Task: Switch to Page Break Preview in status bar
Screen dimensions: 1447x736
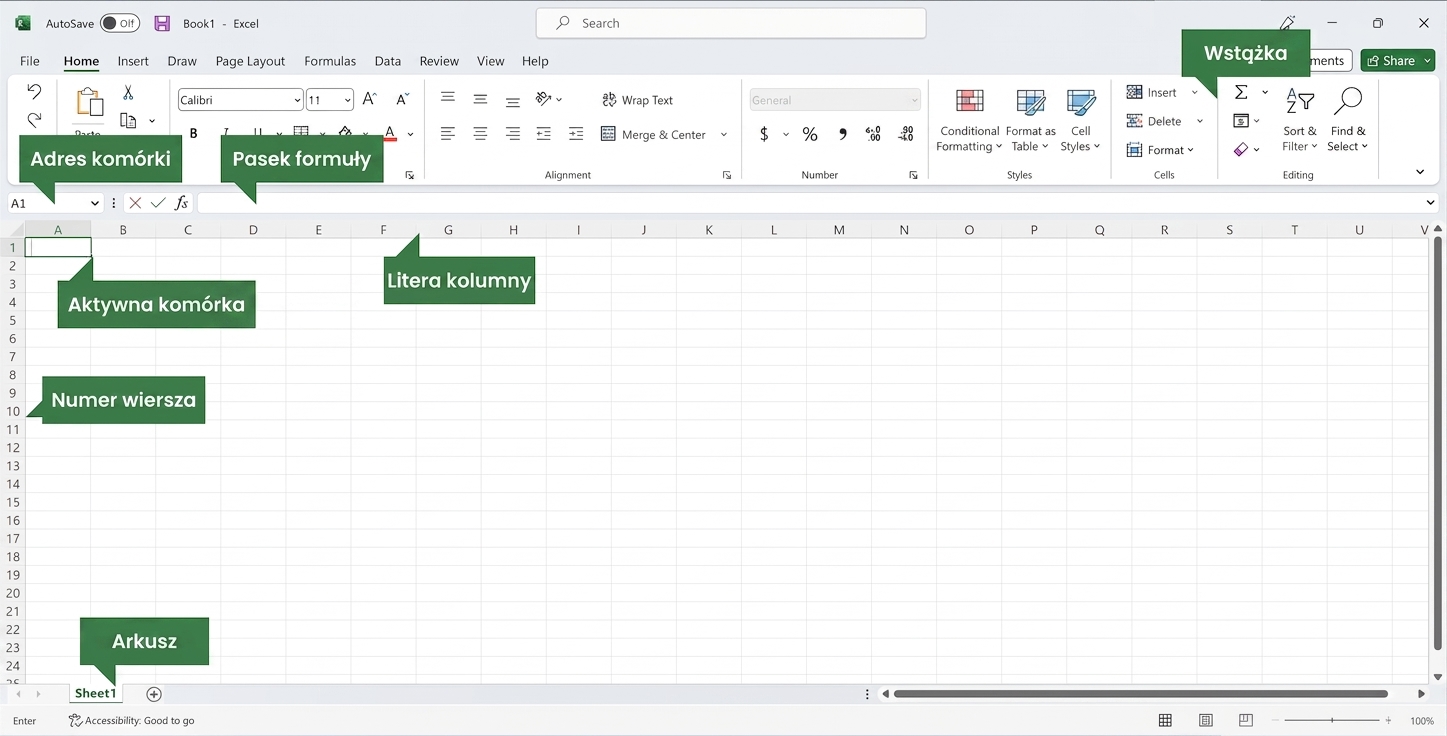Action: tap(1246, 720)
